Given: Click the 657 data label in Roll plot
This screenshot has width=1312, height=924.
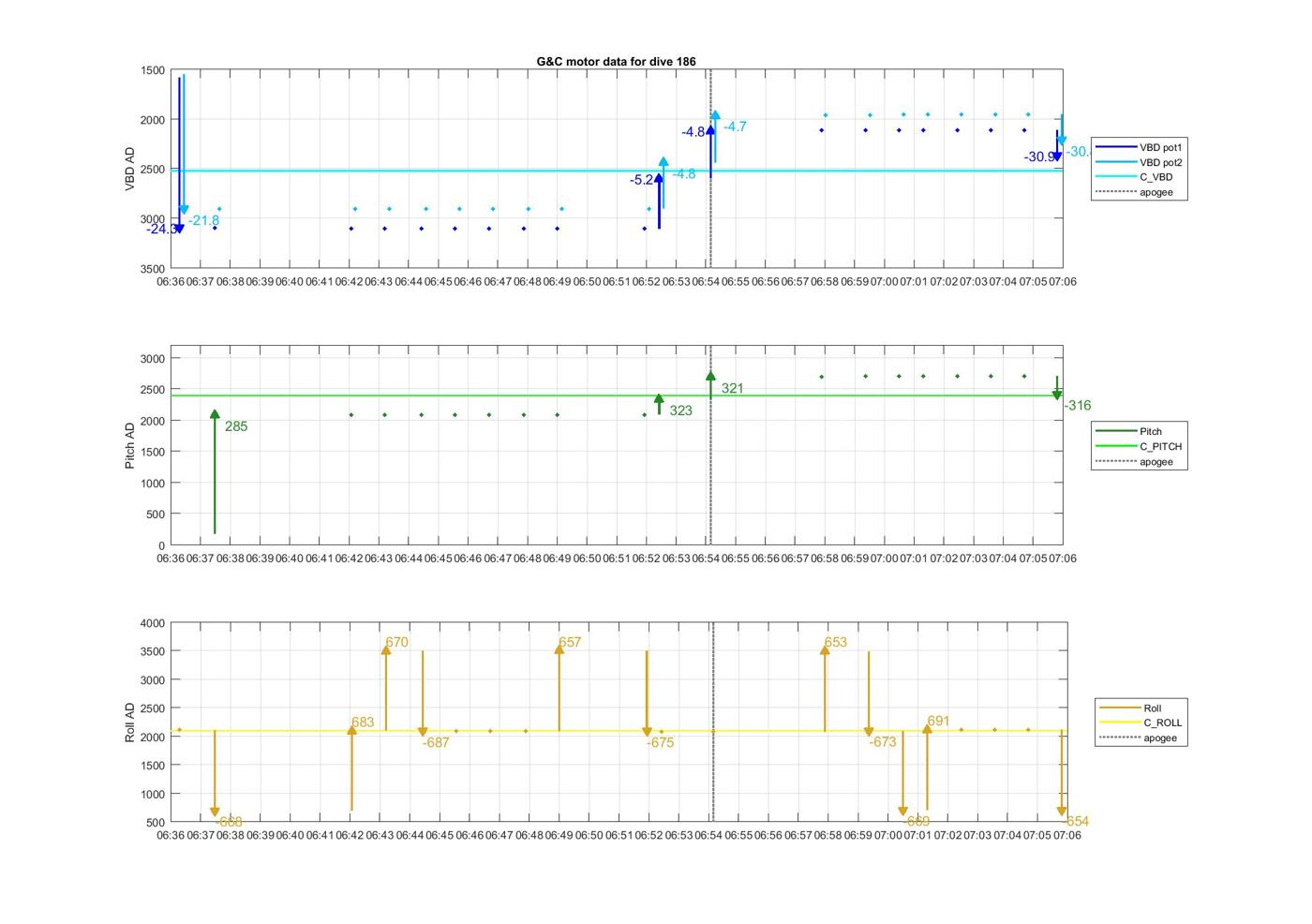Looking at the screenshot, I should pyautogui.click(x=570, y=643).
